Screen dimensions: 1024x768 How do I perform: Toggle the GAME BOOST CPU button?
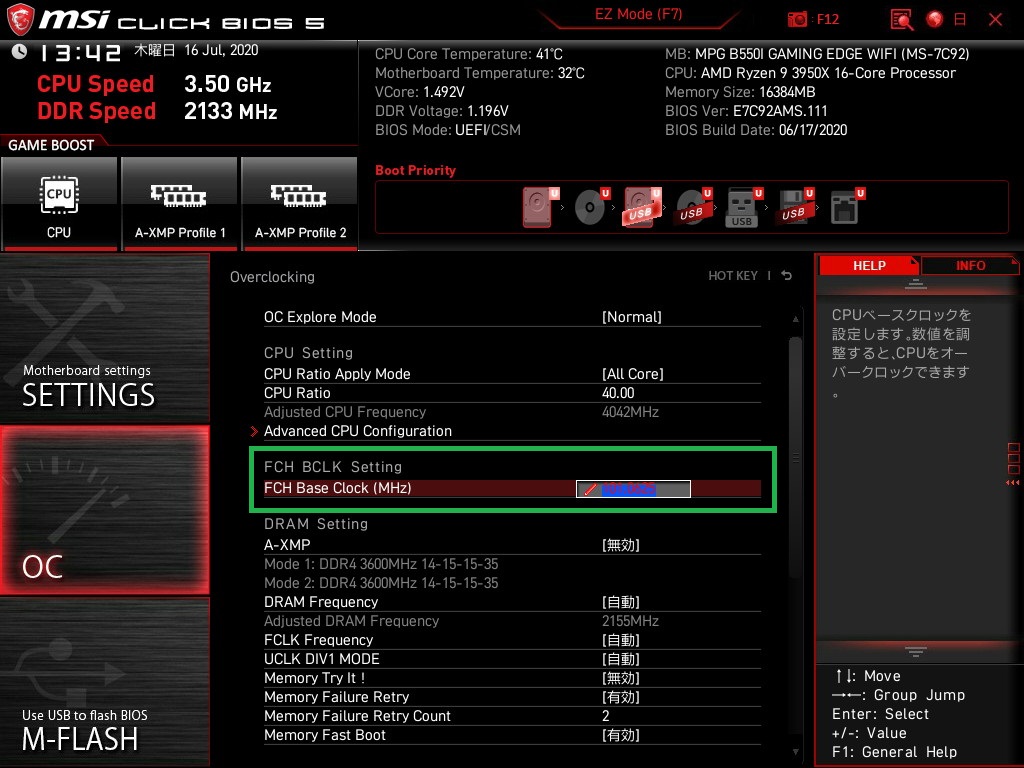point(59,204)
